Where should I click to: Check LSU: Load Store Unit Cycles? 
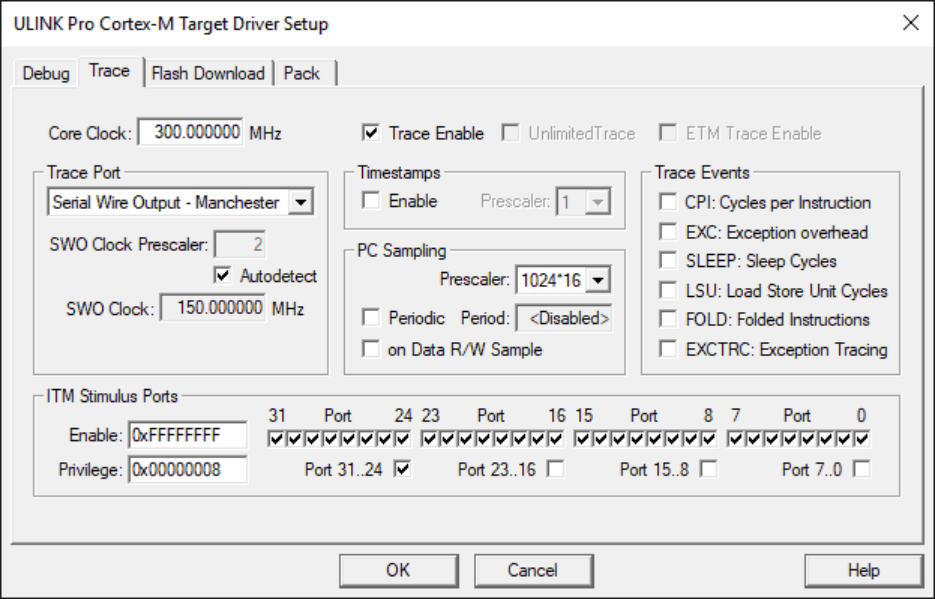[668, 290]
